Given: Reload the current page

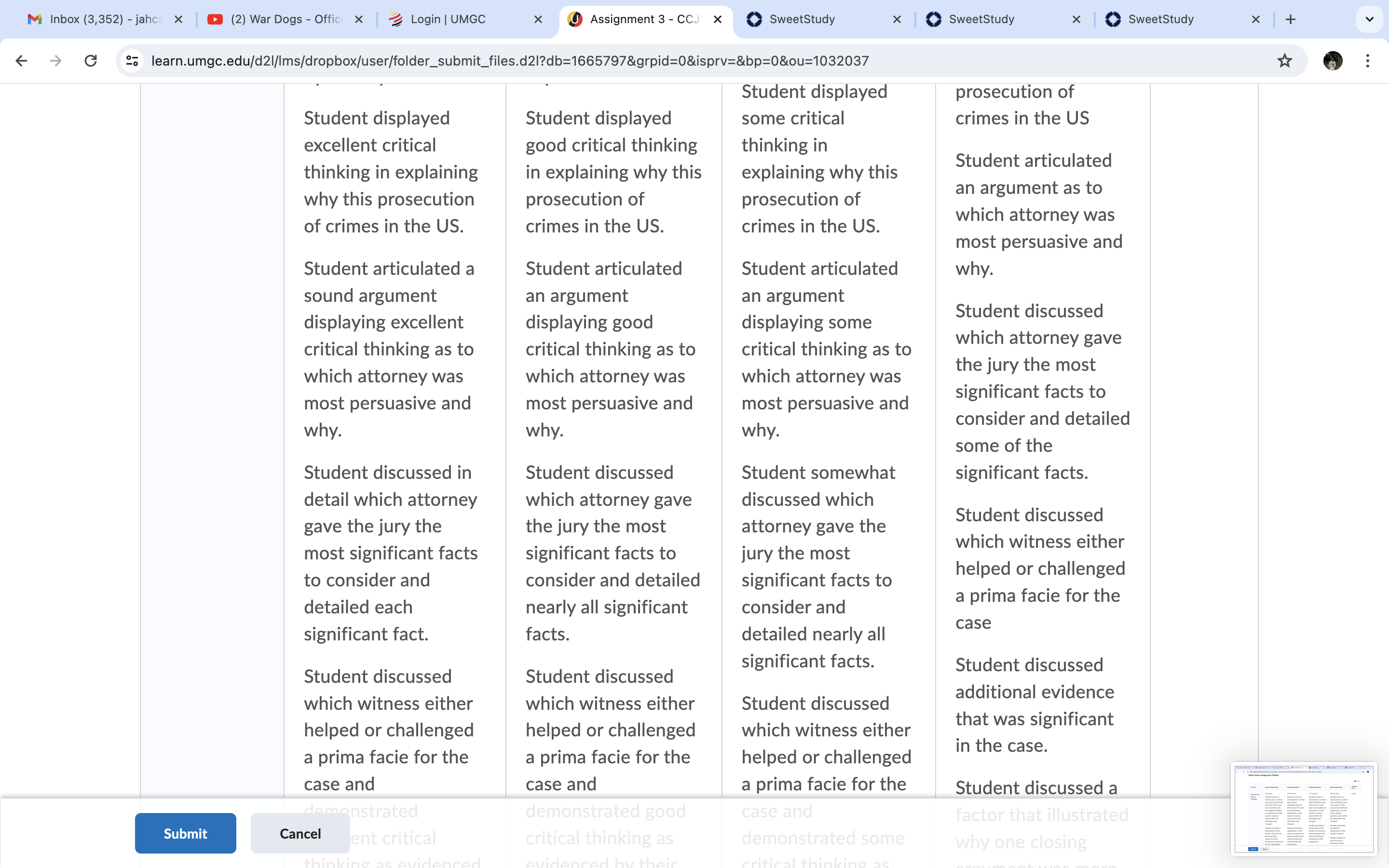Looking at the screenshot, I should [91, 61].
